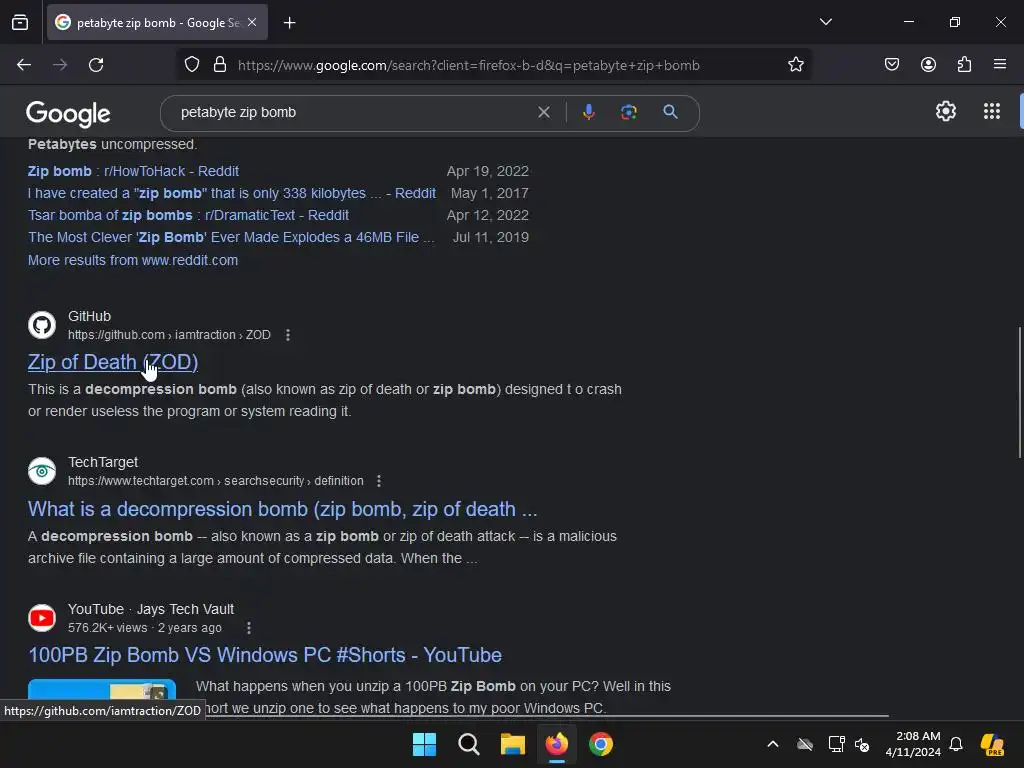Show hidden system tray icons
This screenshot has height=768, width=1024.
[773, 744]
